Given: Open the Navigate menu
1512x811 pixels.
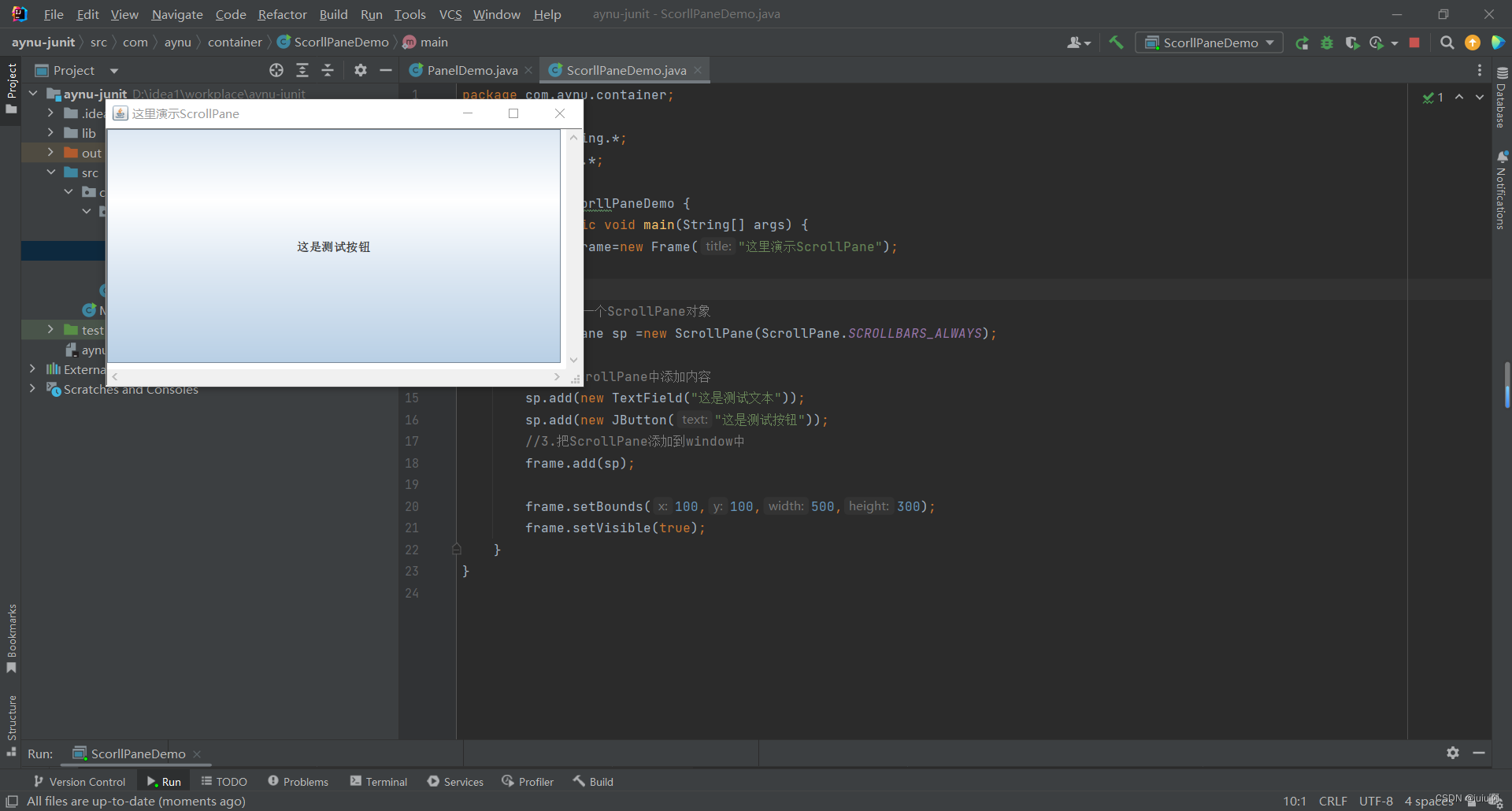Looking at the screenshot, I should (x=177, y=14).
